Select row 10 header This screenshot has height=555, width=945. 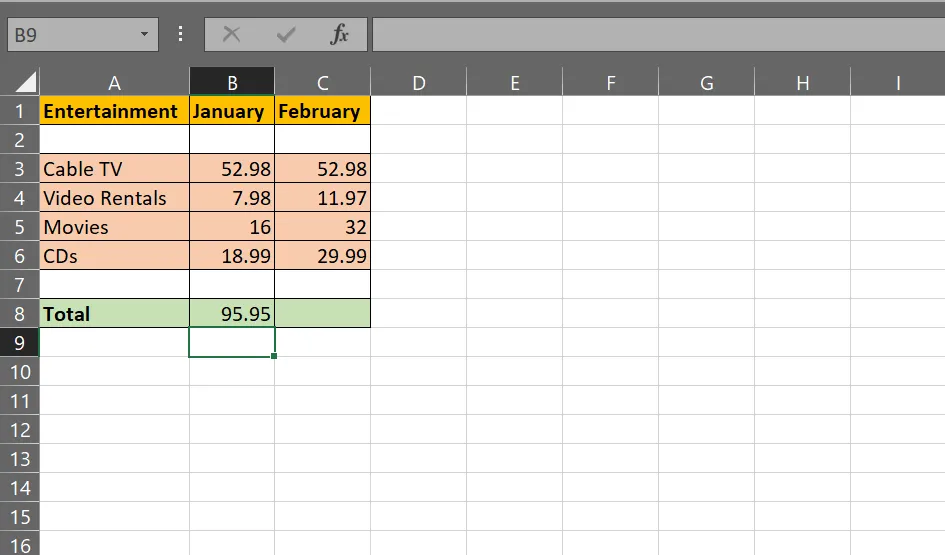19,372
